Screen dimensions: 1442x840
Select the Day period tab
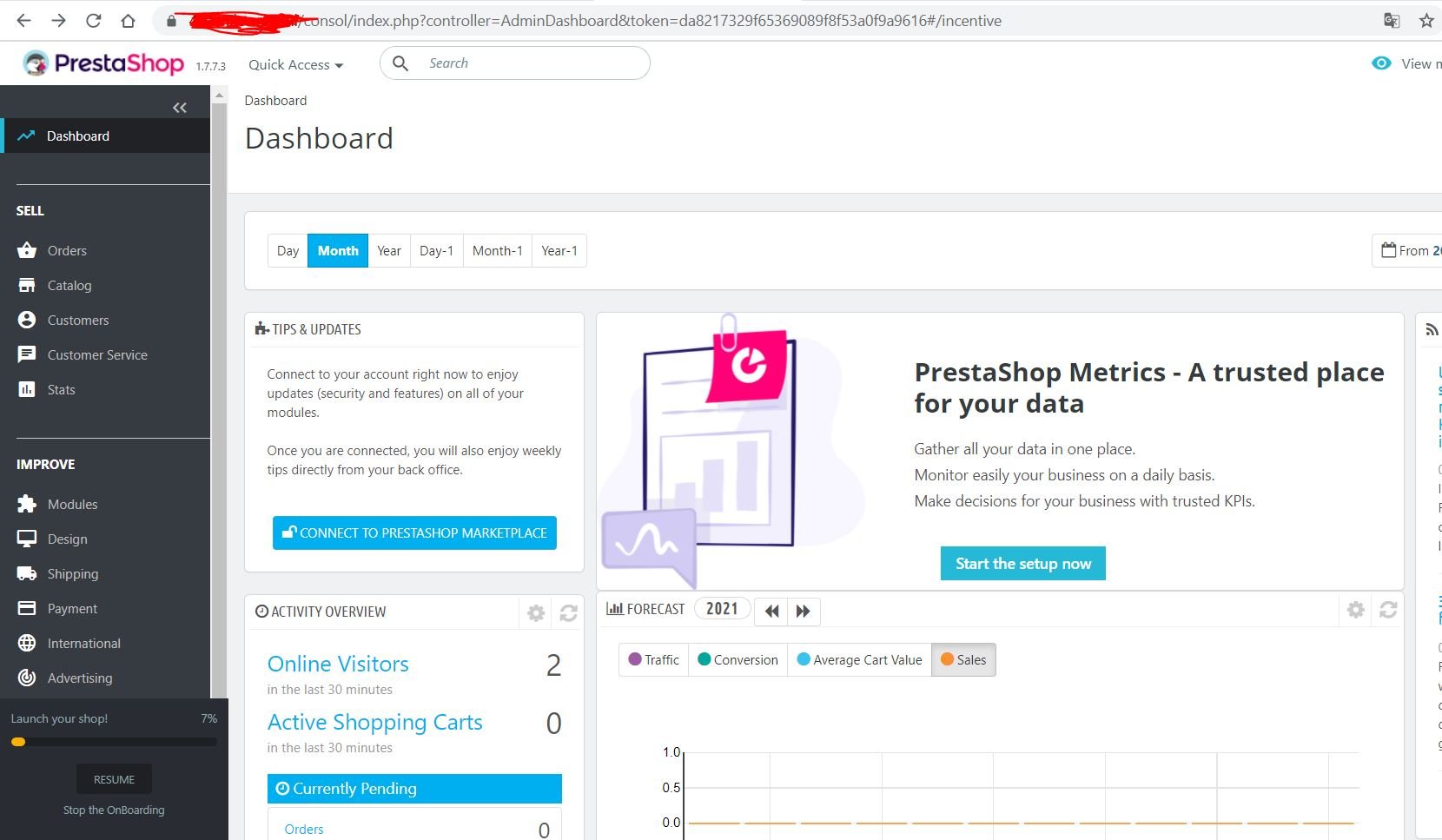[x=288, y=250]
